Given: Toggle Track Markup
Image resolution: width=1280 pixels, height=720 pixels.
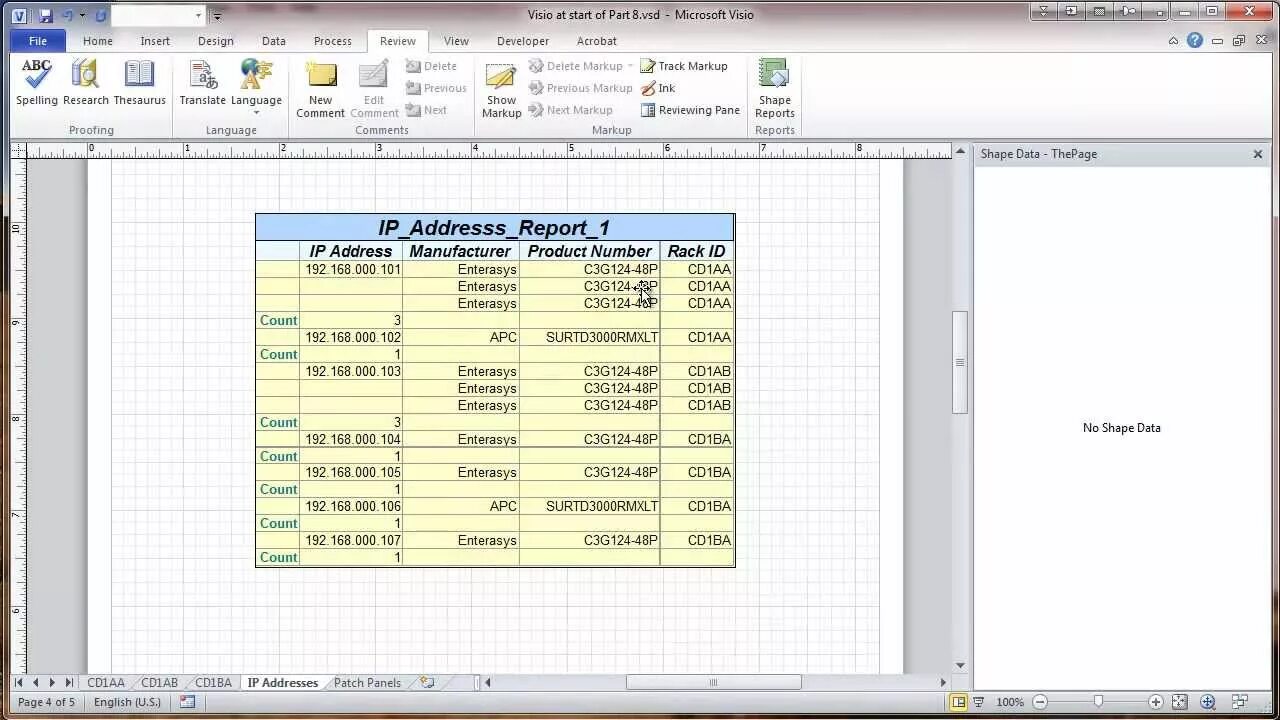Looking at the screenshot, I should [684, 66].
